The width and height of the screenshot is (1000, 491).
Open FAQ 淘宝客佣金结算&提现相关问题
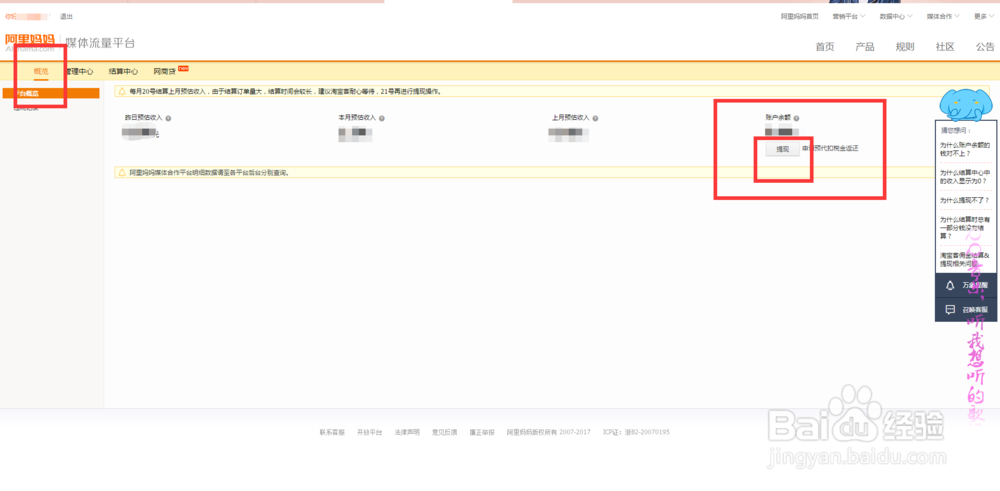pyautogui.click(x=963, y=259)
